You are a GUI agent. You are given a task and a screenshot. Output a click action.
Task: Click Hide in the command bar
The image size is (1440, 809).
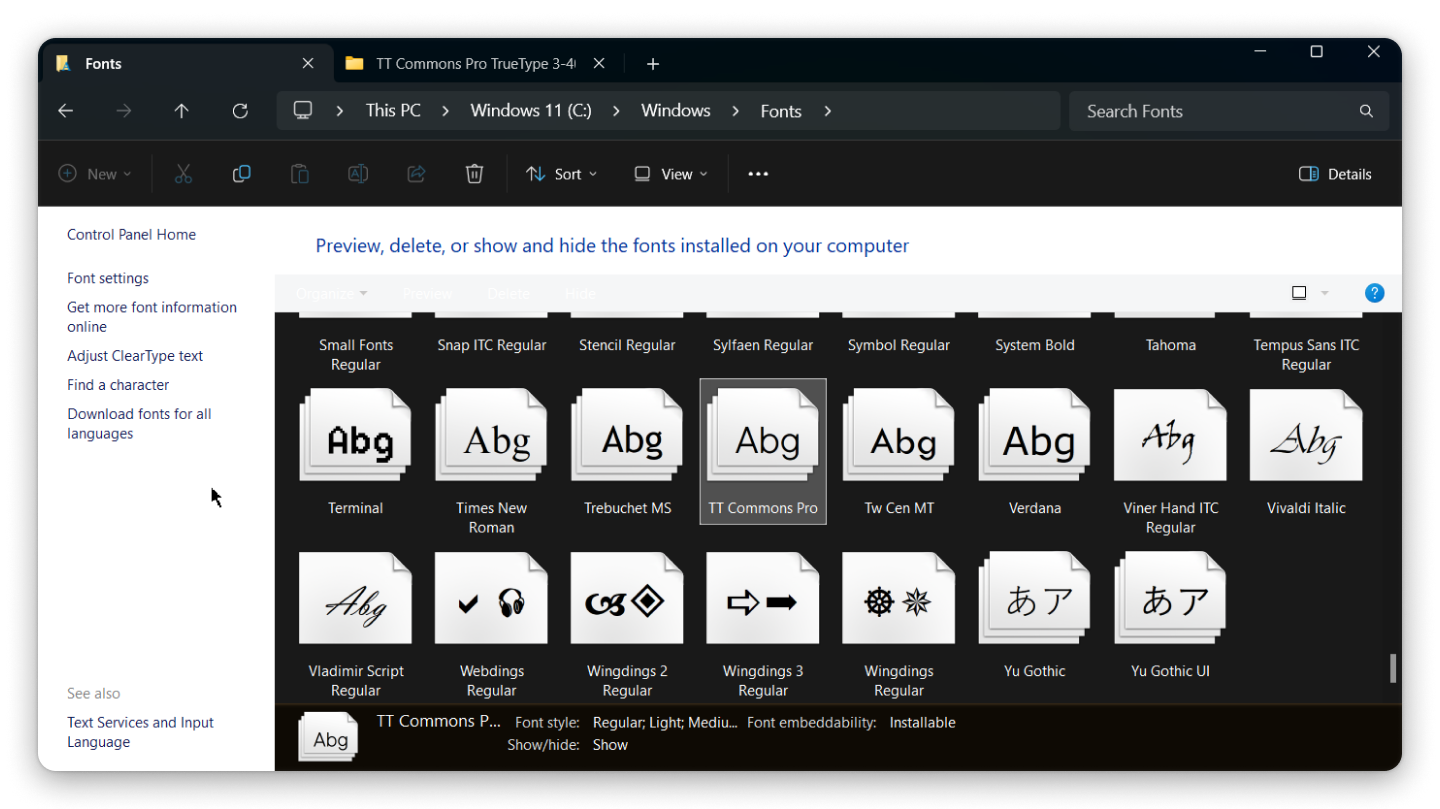point(580,293)
